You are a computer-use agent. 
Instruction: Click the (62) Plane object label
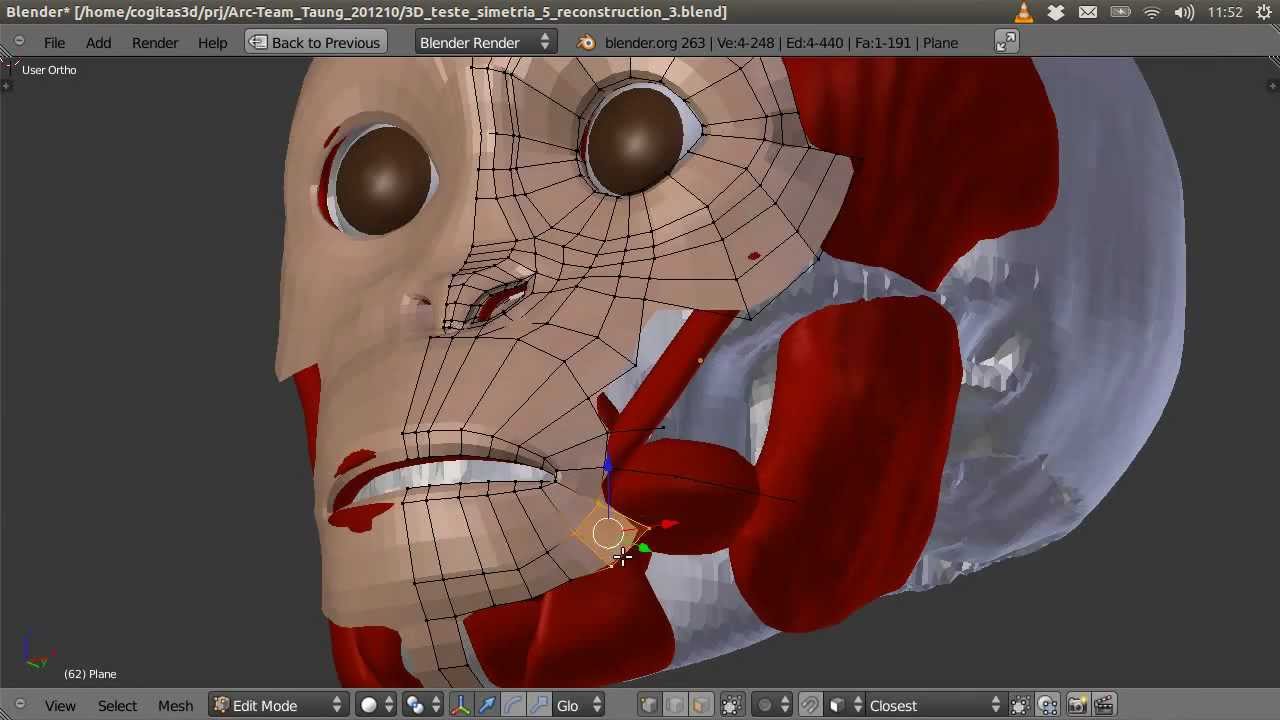[90, 674]
